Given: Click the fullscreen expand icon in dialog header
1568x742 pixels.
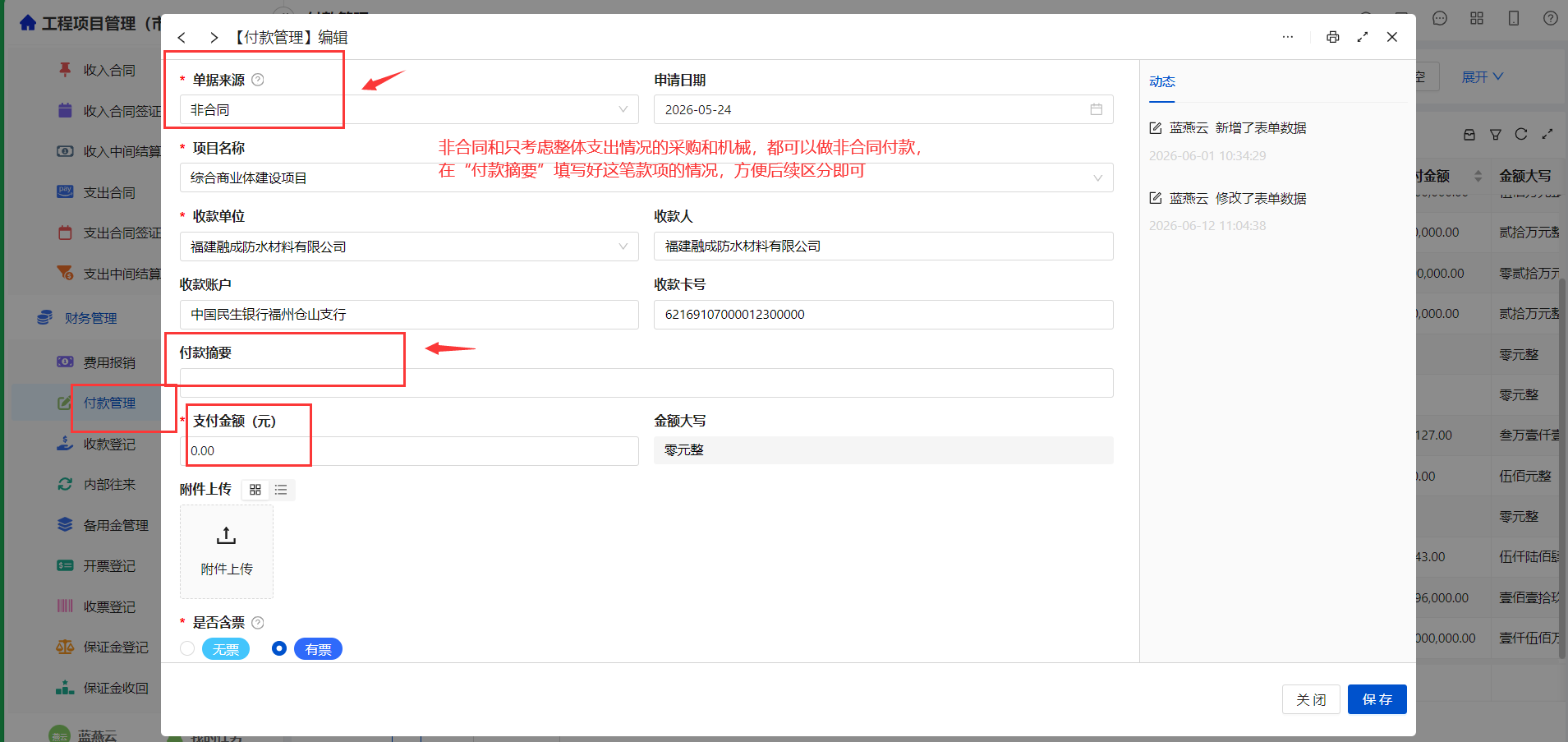Looking at the screenshot, I should point(1363,37).
